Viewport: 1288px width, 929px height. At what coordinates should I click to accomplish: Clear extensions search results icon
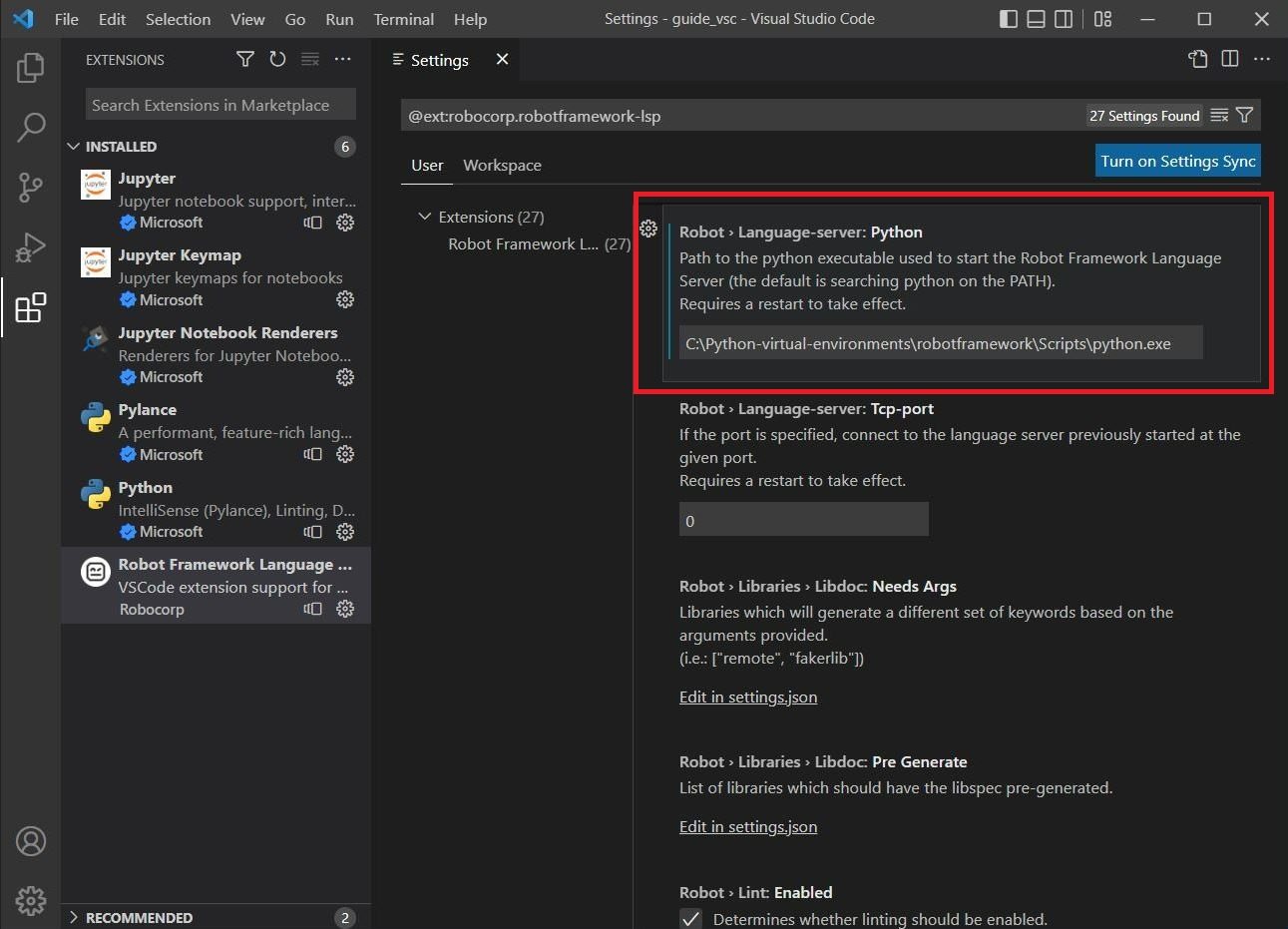pos(310,60)
